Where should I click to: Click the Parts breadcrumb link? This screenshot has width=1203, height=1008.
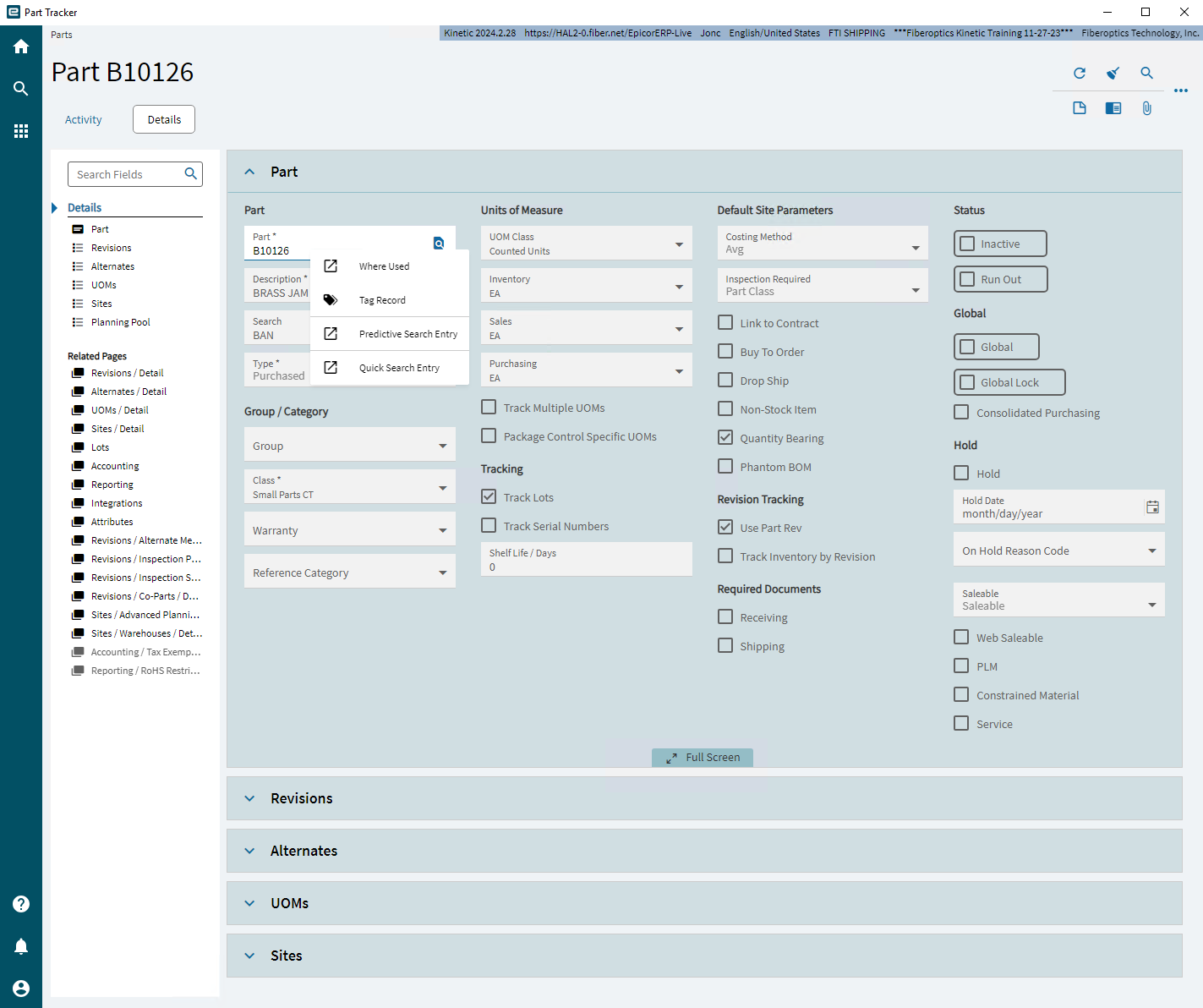tap(62, 35)
